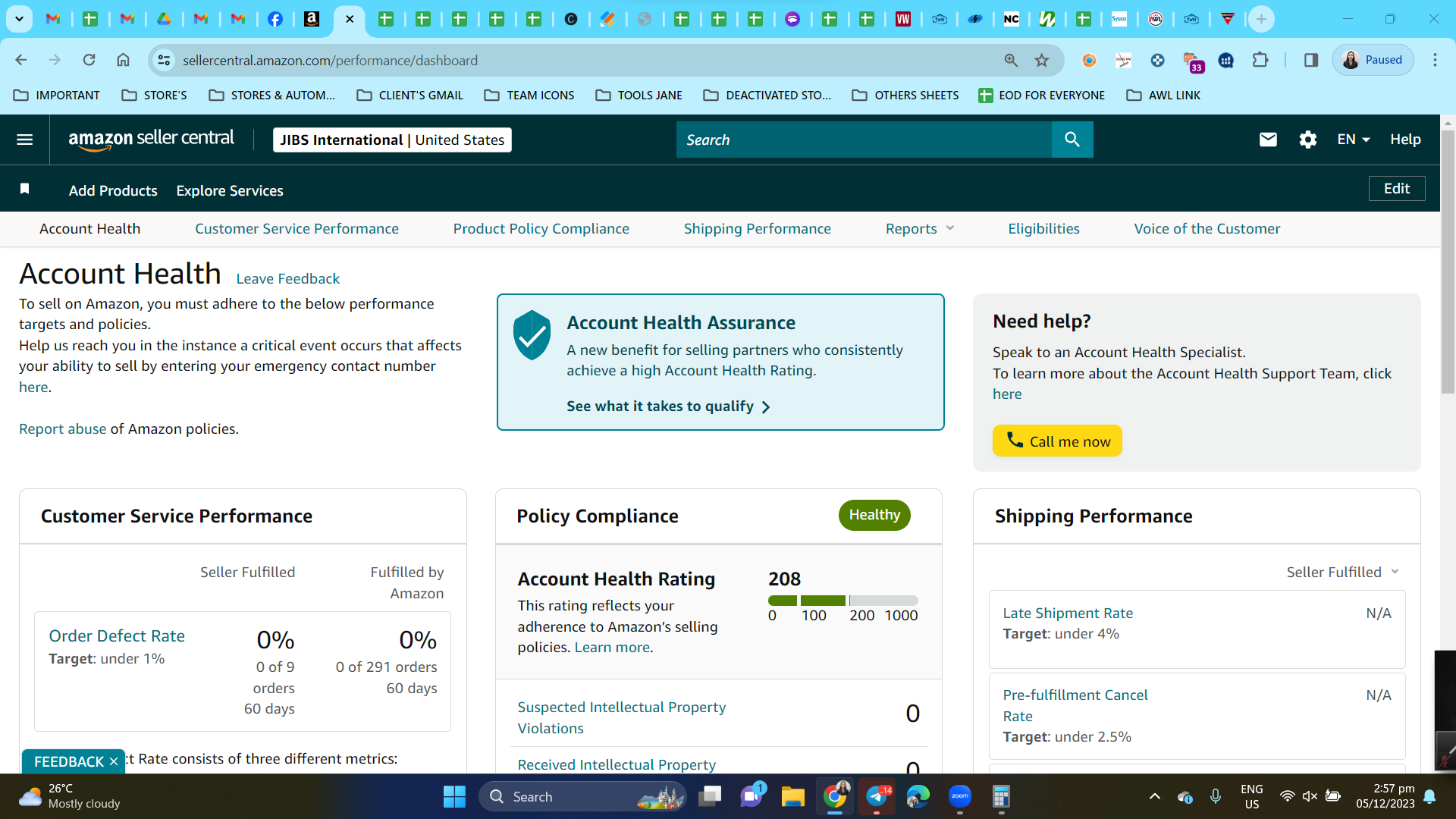
Task: Dismiss the FEEDBACK tab with its X
Action: coord(114,761)
